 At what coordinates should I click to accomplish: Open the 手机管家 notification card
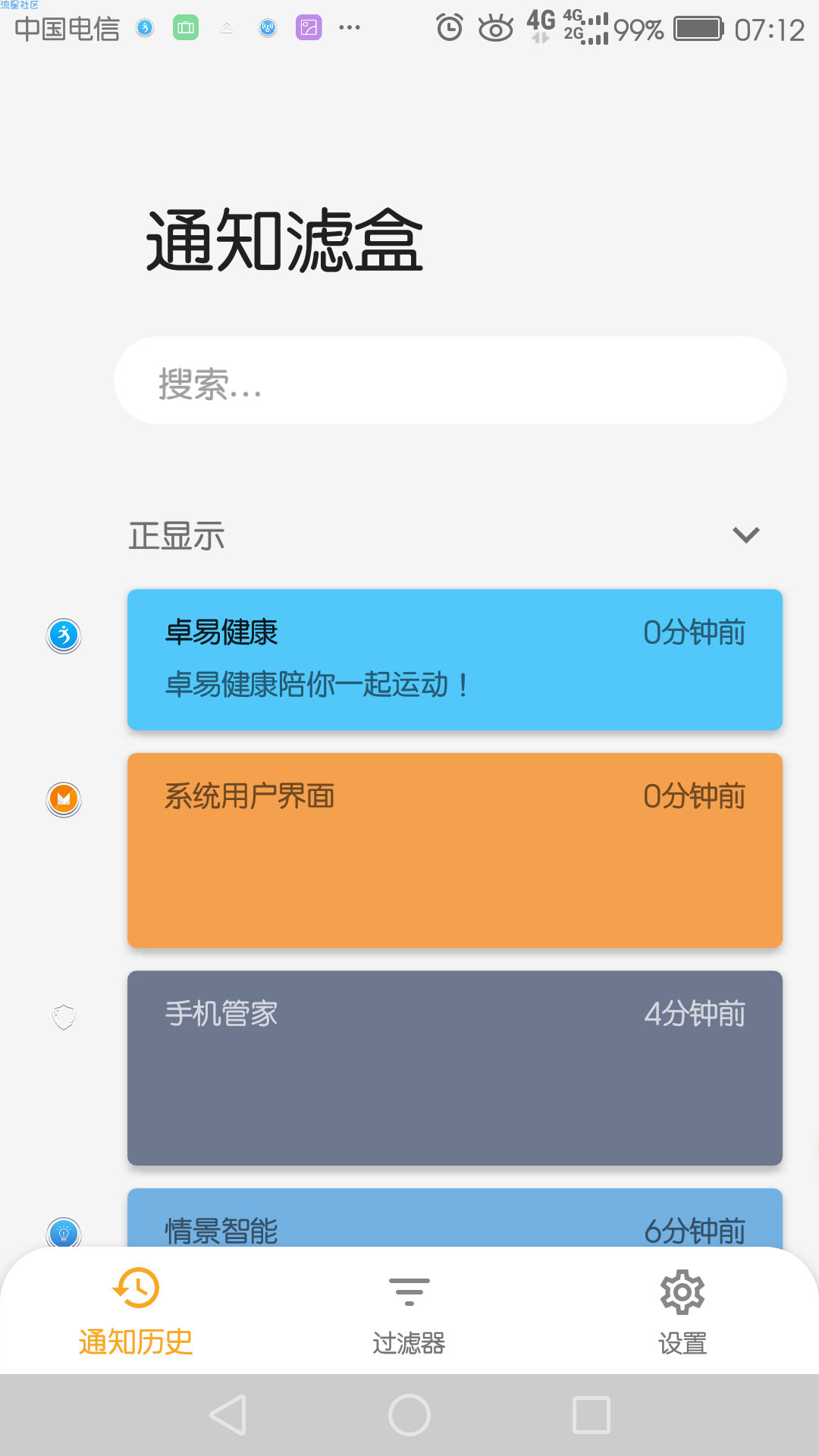(455, 1068)
